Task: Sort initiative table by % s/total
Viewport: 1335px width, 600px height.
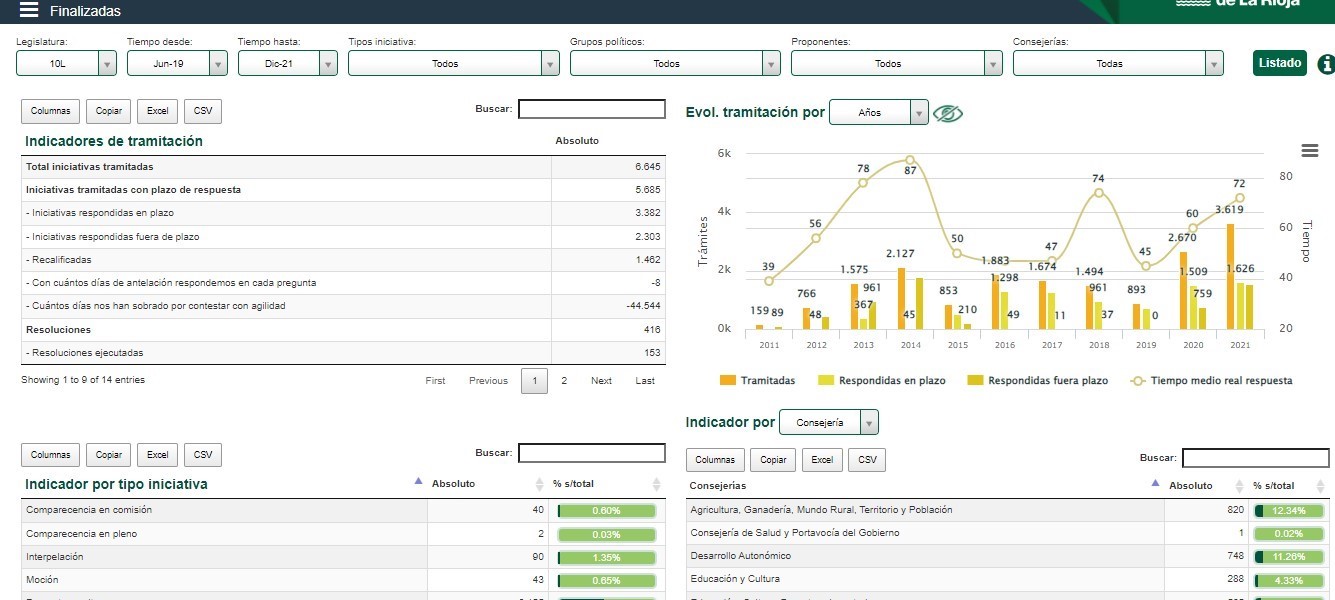Action: (656, 484)
